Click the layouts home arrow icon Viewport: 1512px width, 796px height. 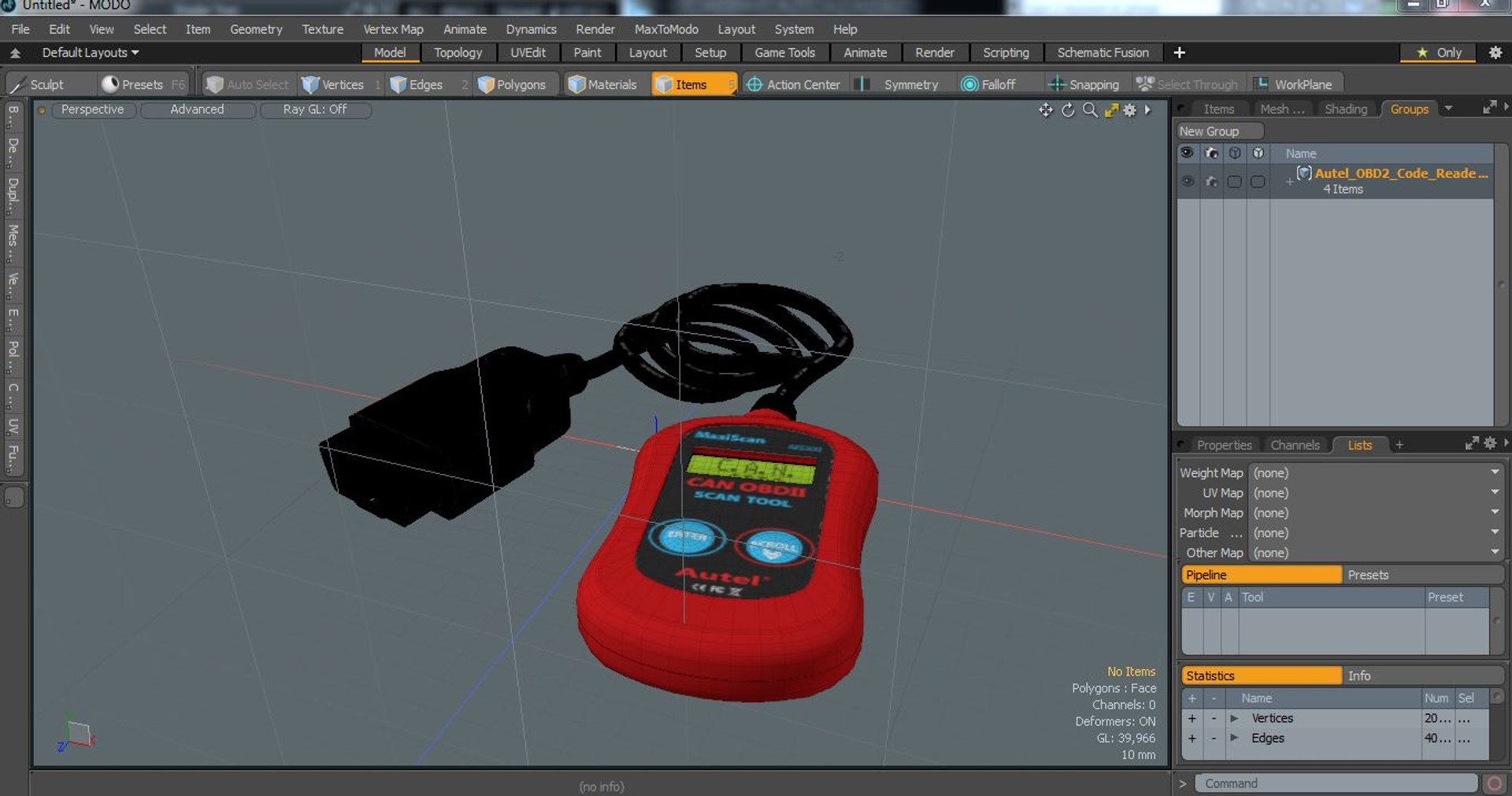point(15,53)
